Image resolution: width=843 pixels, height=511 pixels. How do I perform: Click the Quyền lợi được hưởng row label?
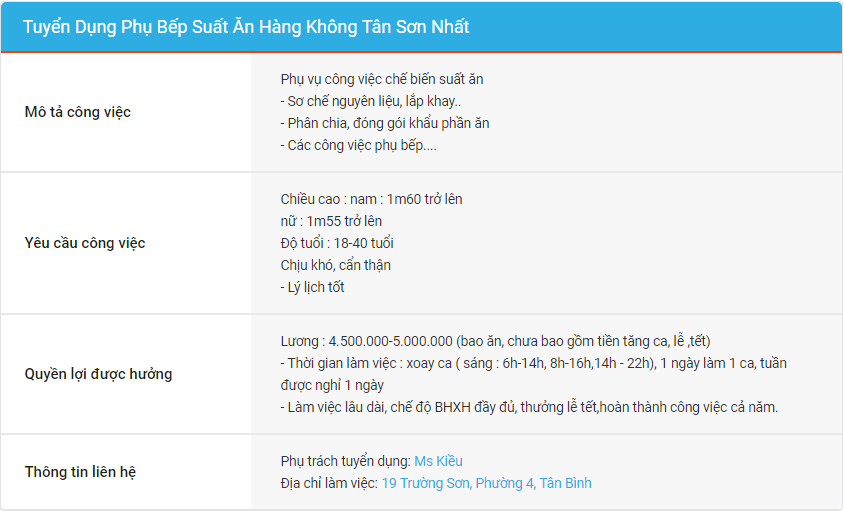(x=98, y=374)
